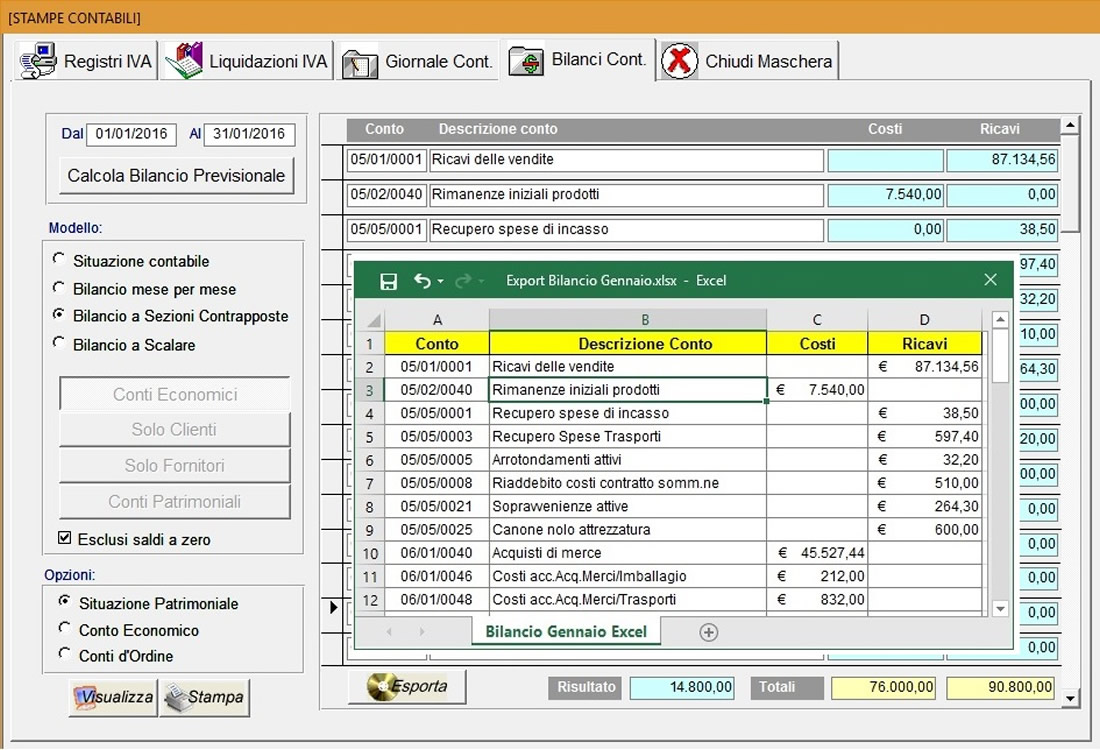Click the Excel redo arrow

463,281
